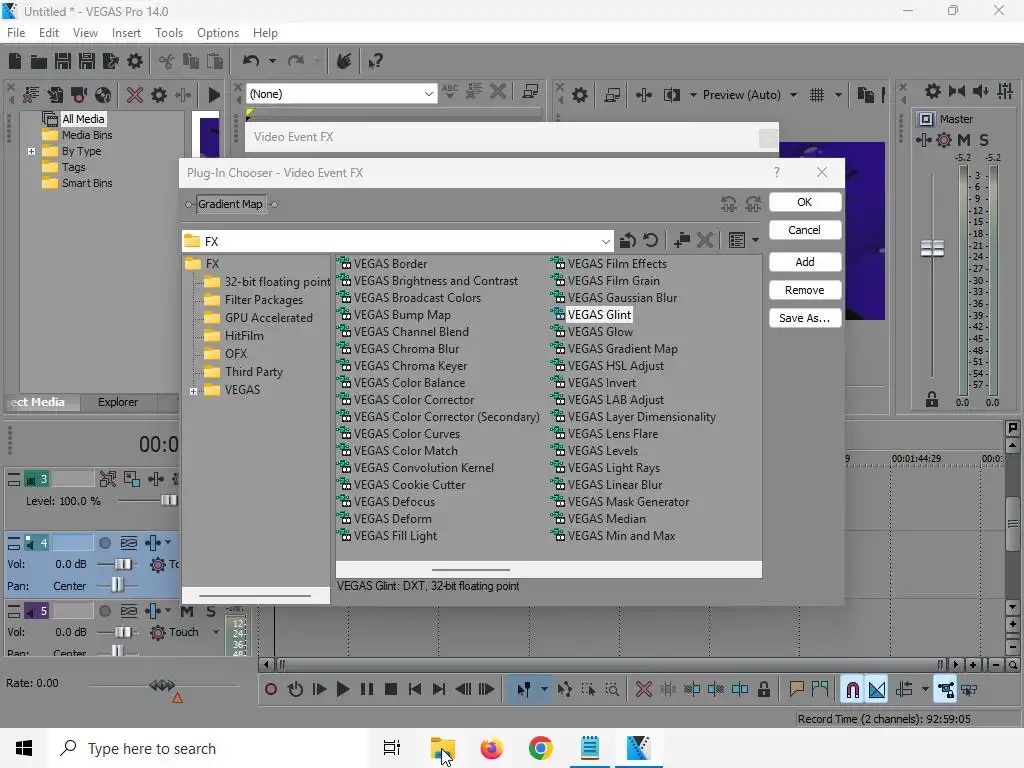Toggle preview overlays grid icon
1024x768 pixels.
(817, 95)
